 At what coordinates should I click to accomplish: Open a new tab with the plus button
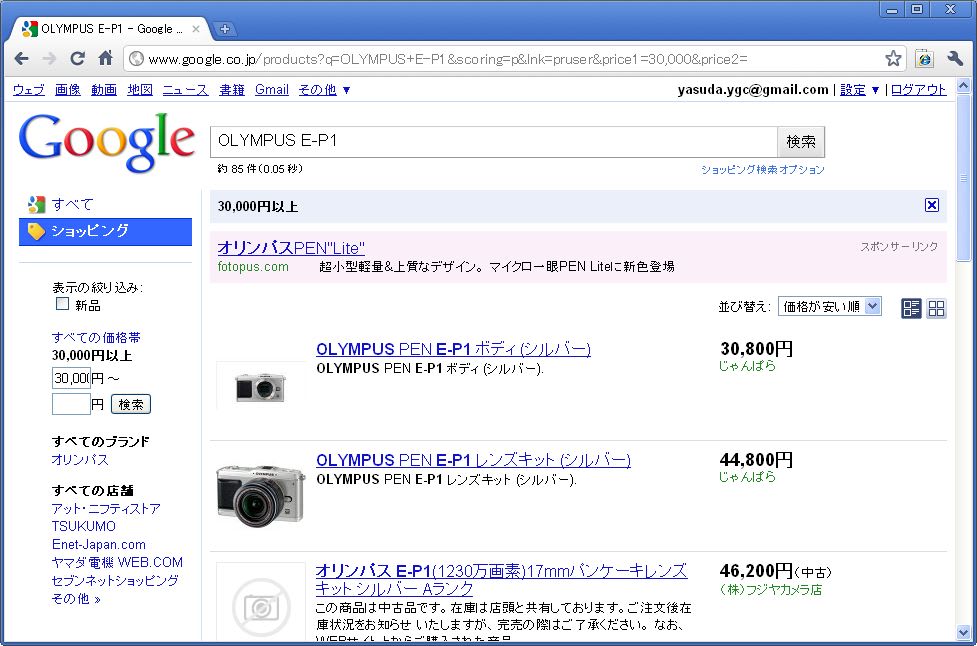click(225, 28)
